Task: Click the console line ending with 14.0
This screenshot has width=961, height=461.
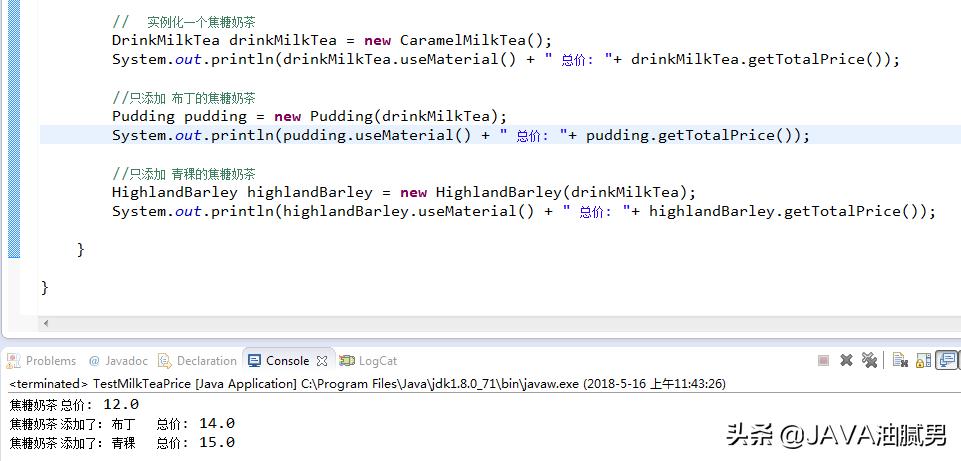Action: [122, 424]
